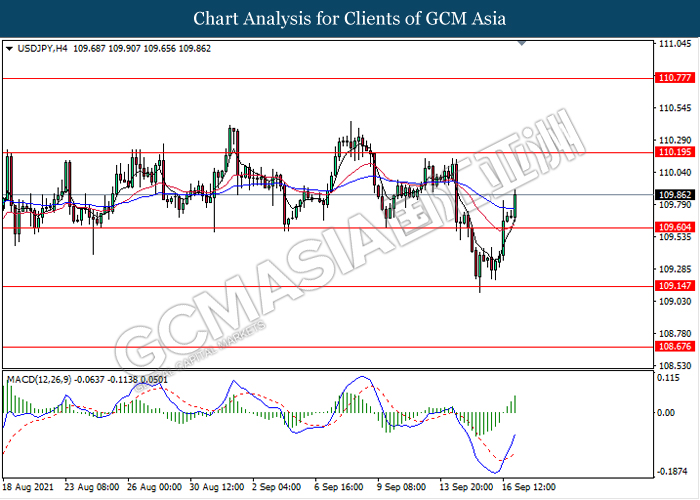Click the 110.545 price axis value
This screenshot has height=500, width=700.
pyautogui.click(x=675, y=108)
